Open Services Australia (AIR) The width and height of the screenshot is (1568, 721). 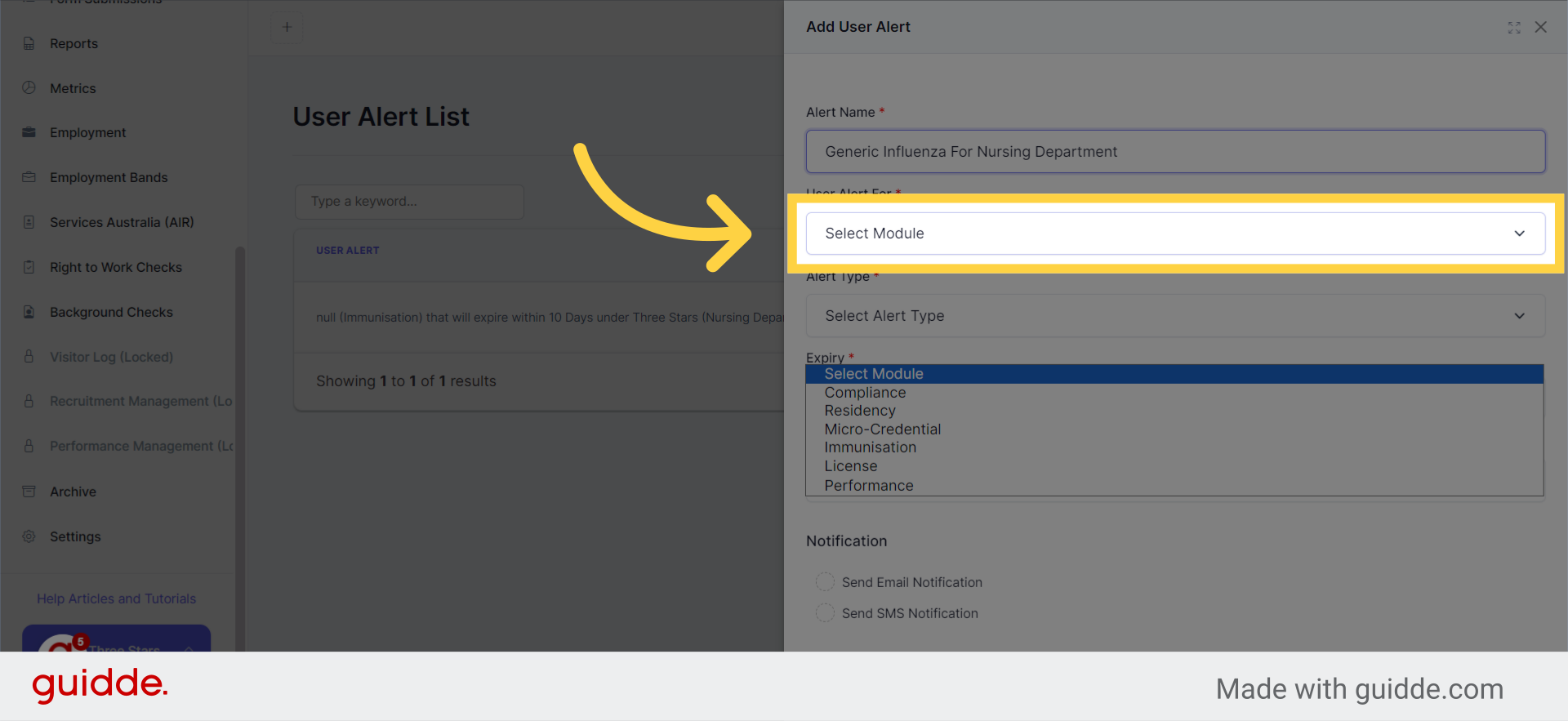122,222
